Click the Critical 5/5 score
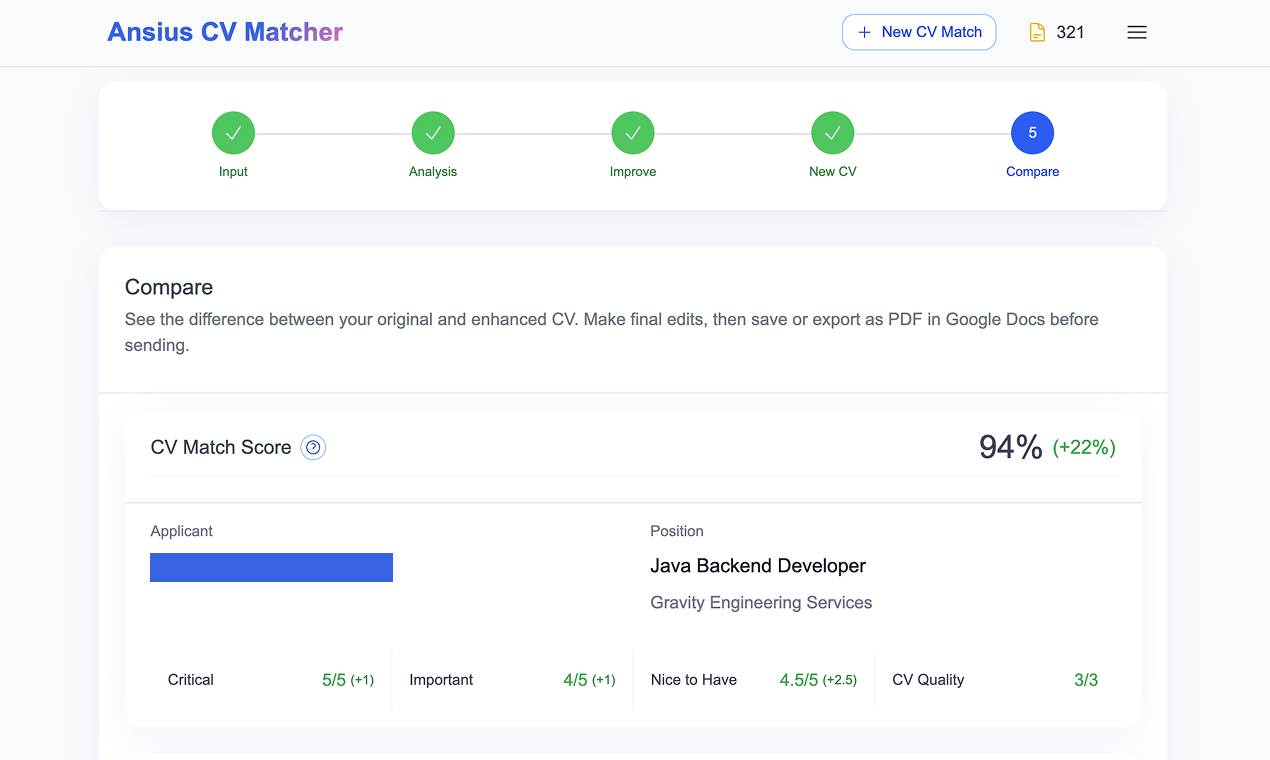Viewport: 1270px width, 760px height. tap(334, 680)
